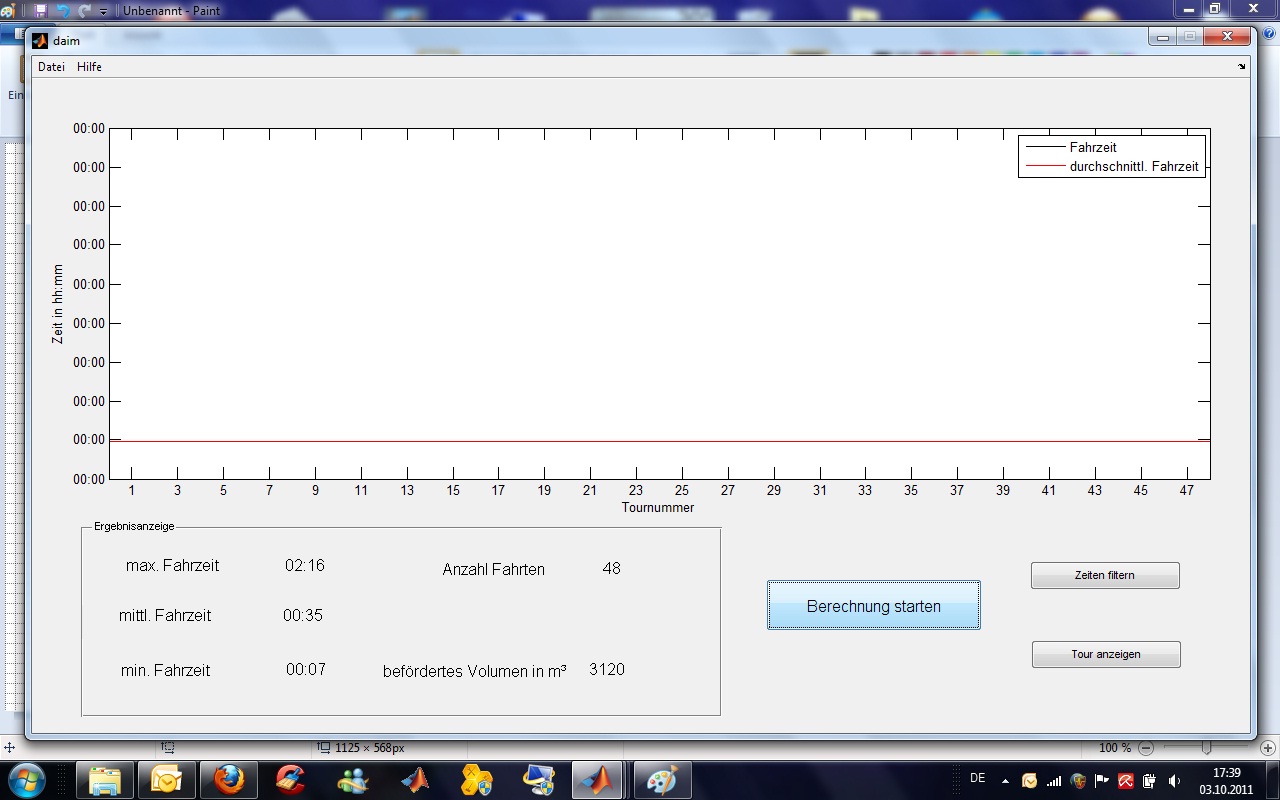Open Windows Explorer from the taskbar
This screenshot has height=800, width=1280.
point(105,779)
